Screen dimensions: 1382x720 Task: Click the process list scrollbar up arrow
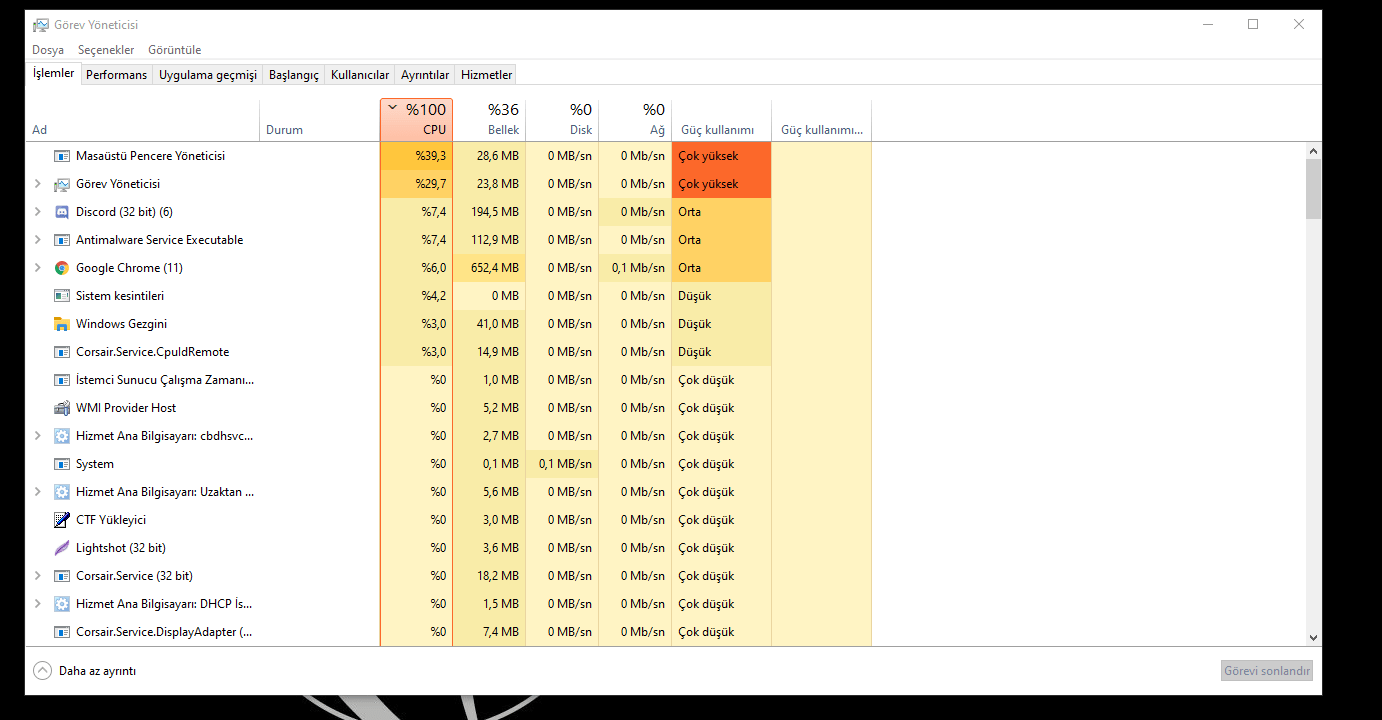click(1313, 151)
